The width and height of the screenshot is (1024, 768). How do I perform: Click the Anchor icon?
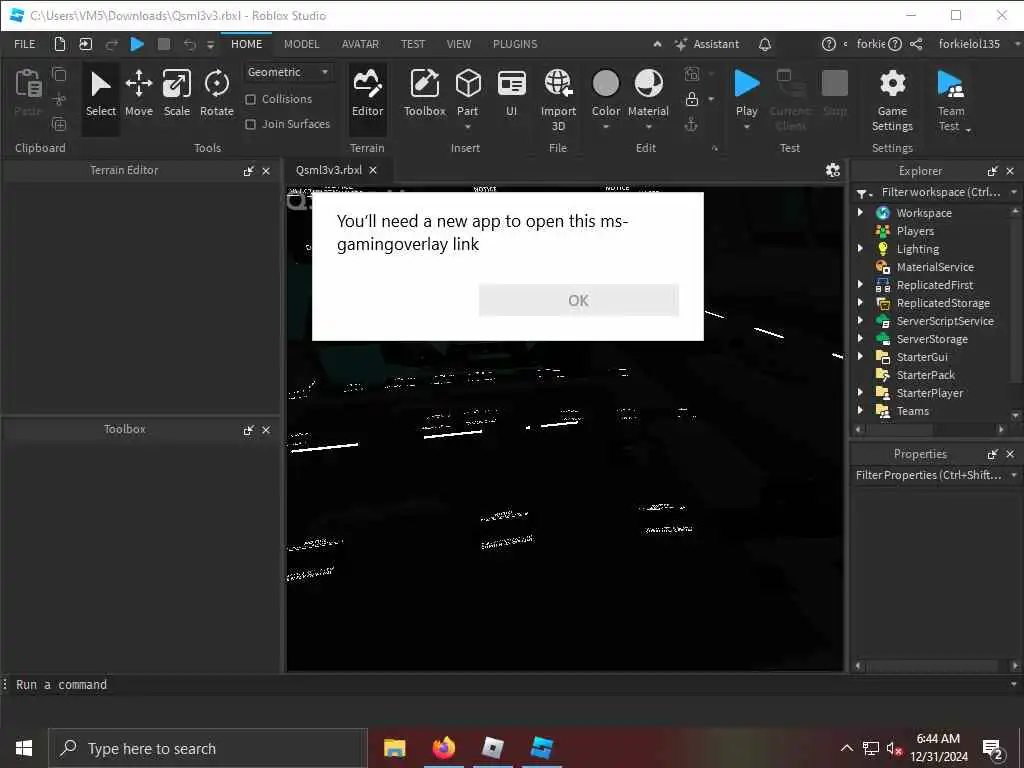click(692, 124)
